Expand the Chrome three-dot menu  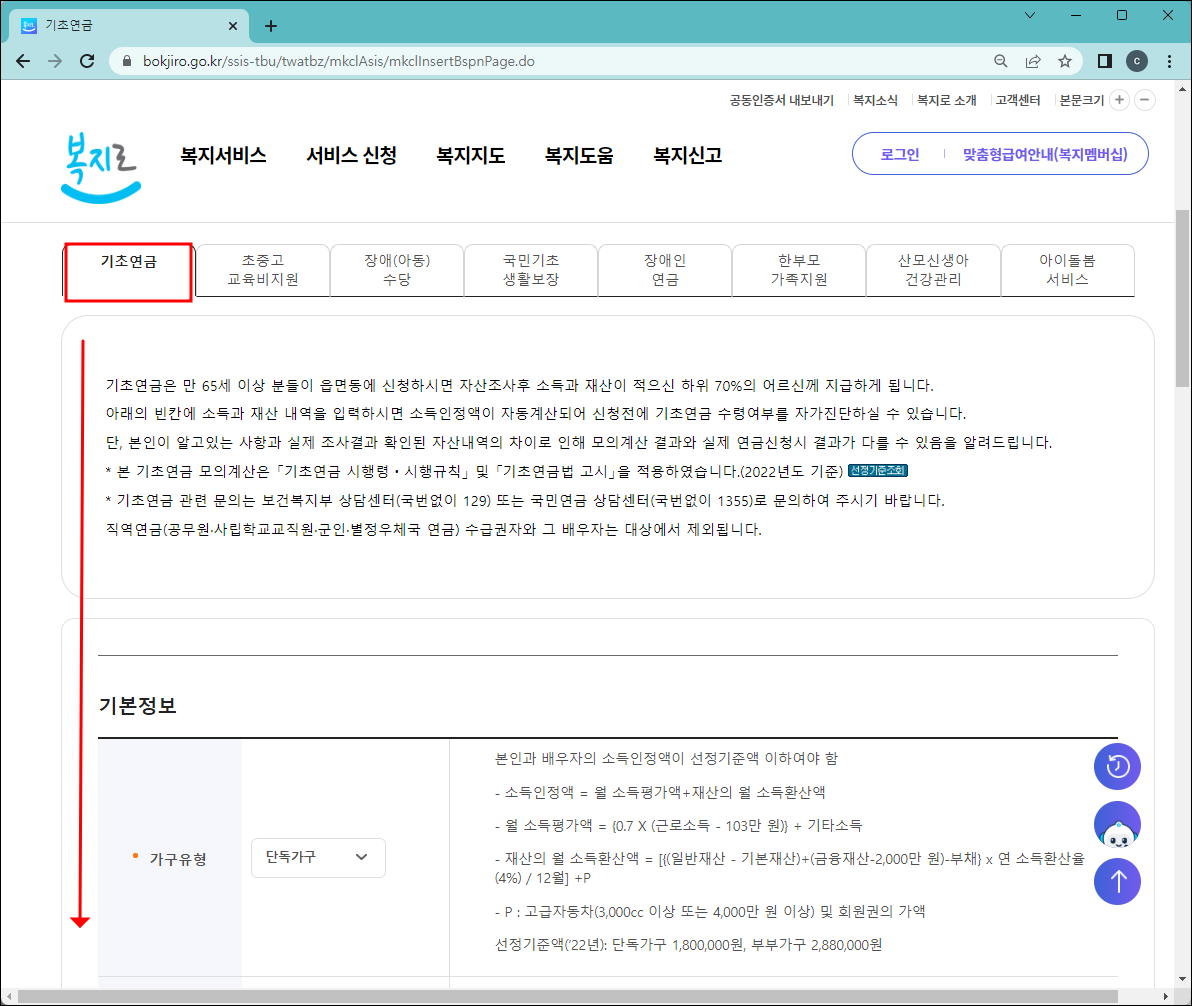pyautogui.click(x=1169, y=61)
